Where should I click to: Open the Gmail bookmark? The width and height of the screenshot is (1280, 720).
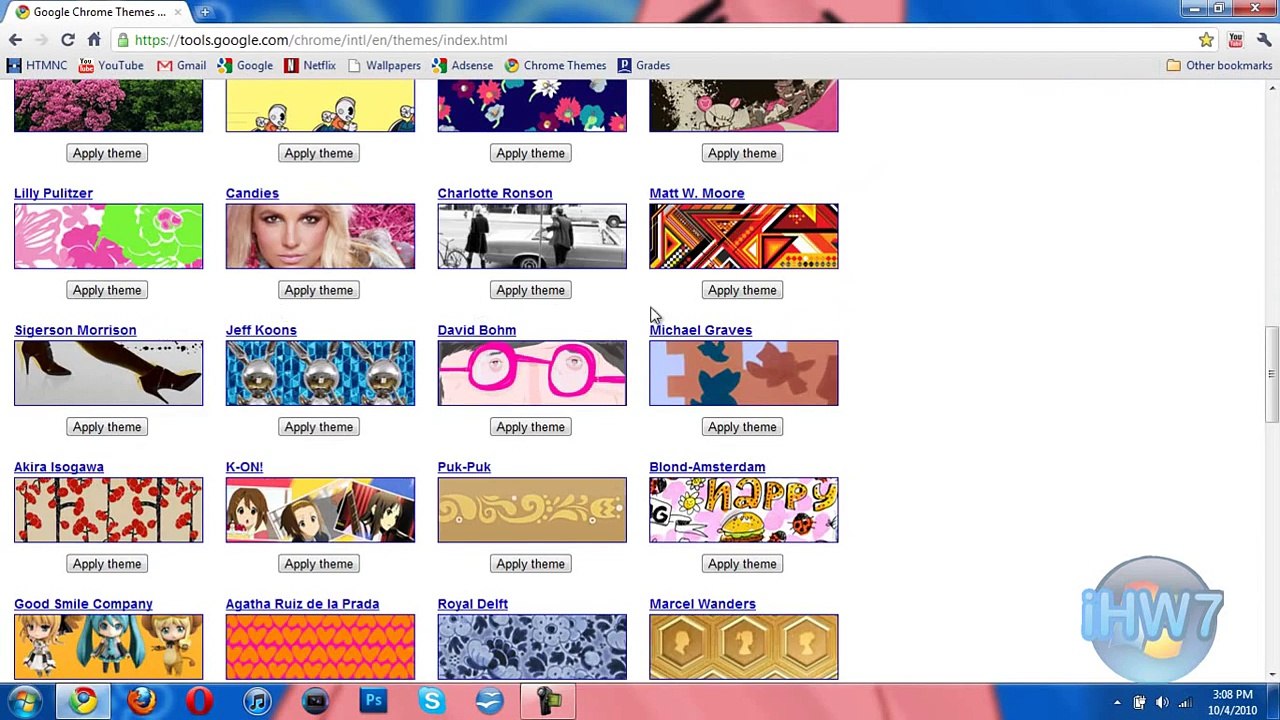pos(182,65)
